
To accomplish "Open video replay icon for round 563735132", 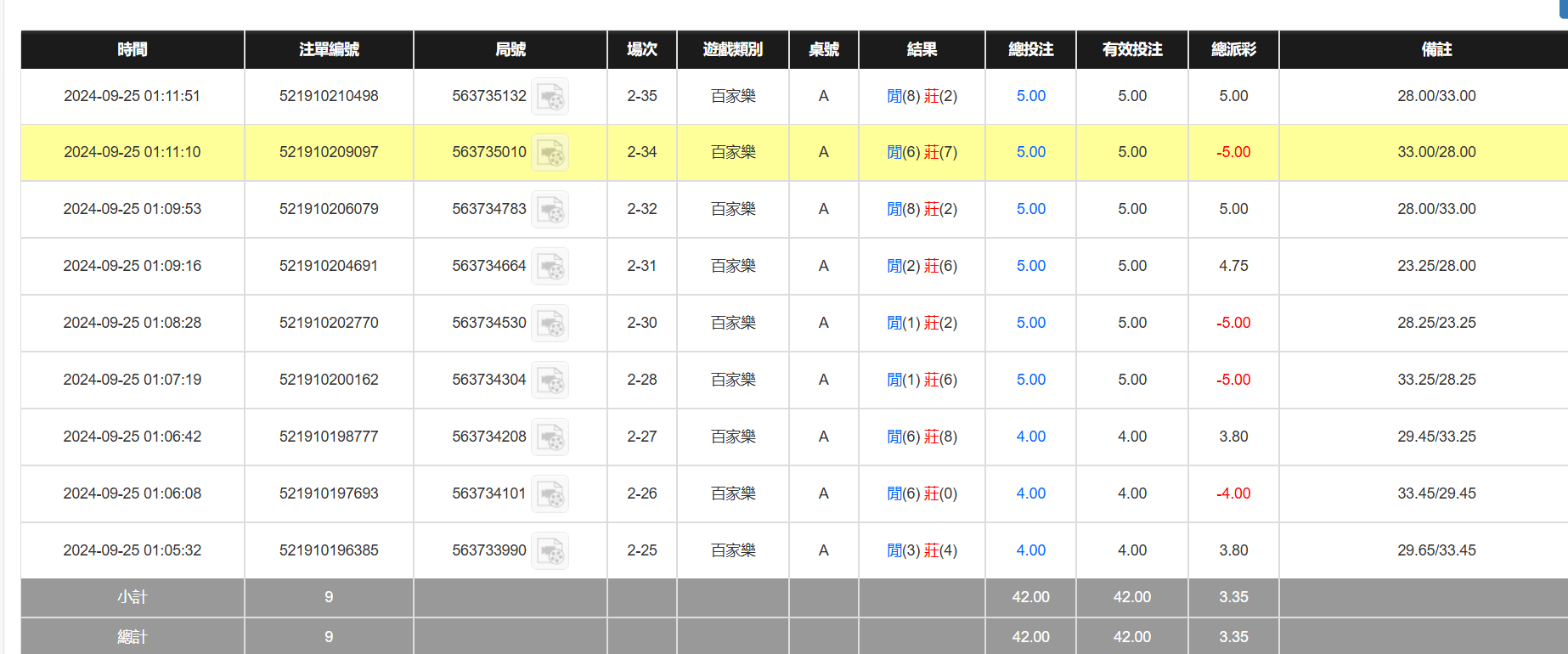I will click(550, 97).
